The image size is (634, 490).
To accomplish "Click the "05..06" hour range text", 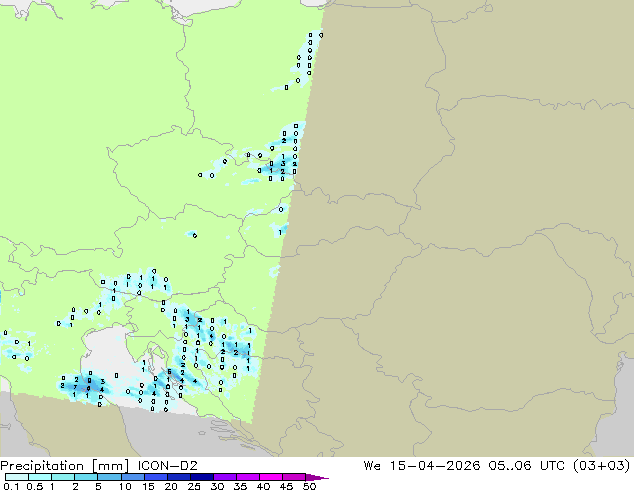I will pyautogui.click(x=509, y=466).
